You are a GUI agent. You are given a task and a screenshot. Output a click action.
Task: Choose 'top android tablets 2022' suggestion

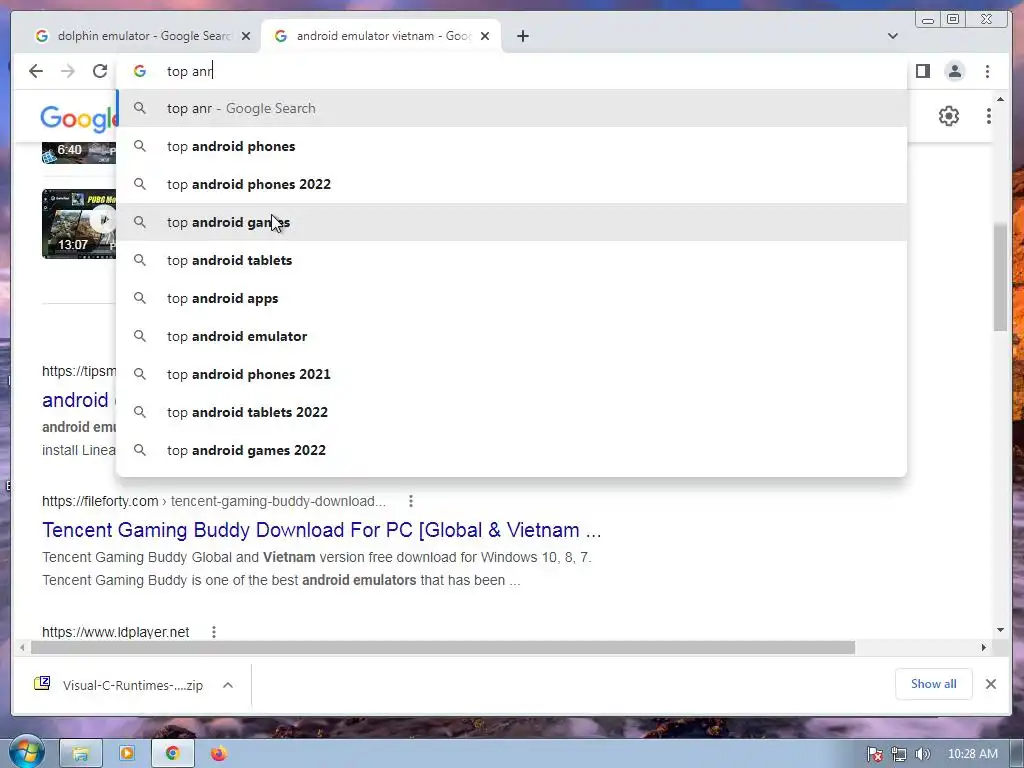coord(511,412)
